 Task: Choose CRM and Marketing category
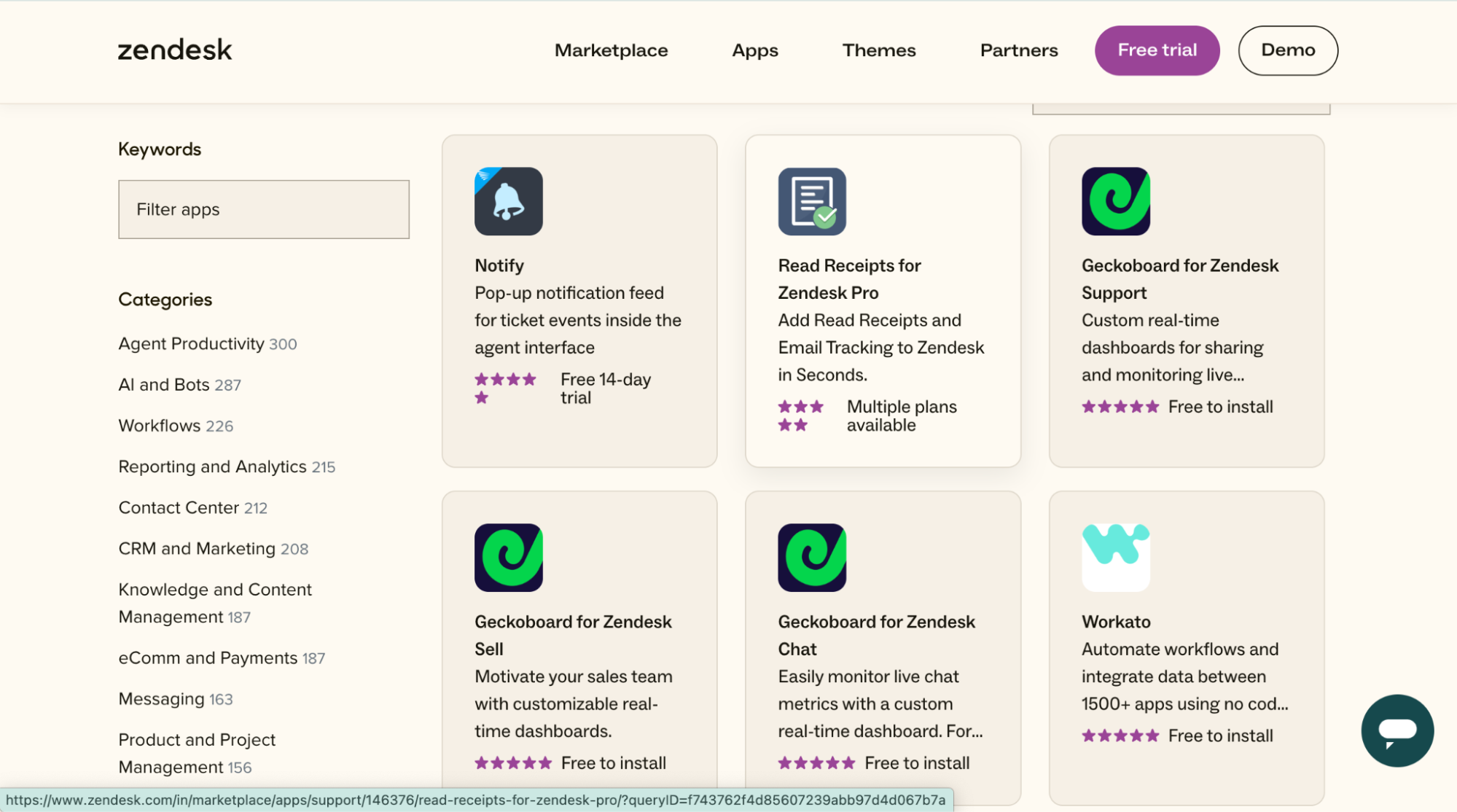(214, 548)
